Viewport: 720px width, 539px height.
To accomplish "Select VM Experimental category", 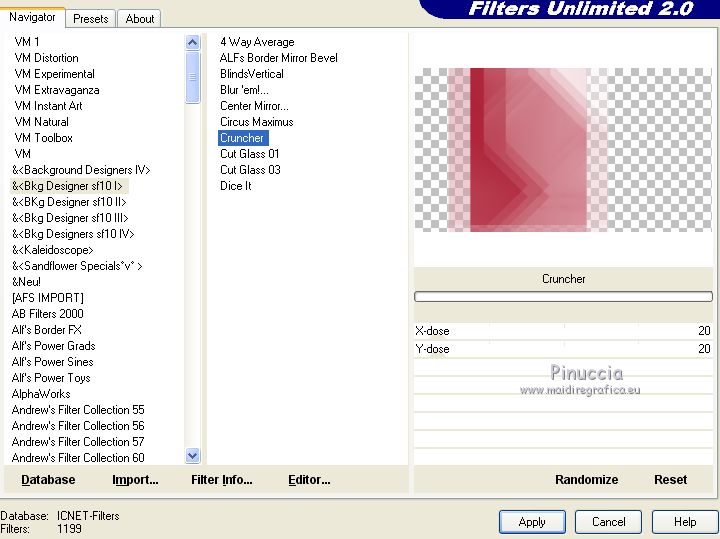I will click(54, 74).
